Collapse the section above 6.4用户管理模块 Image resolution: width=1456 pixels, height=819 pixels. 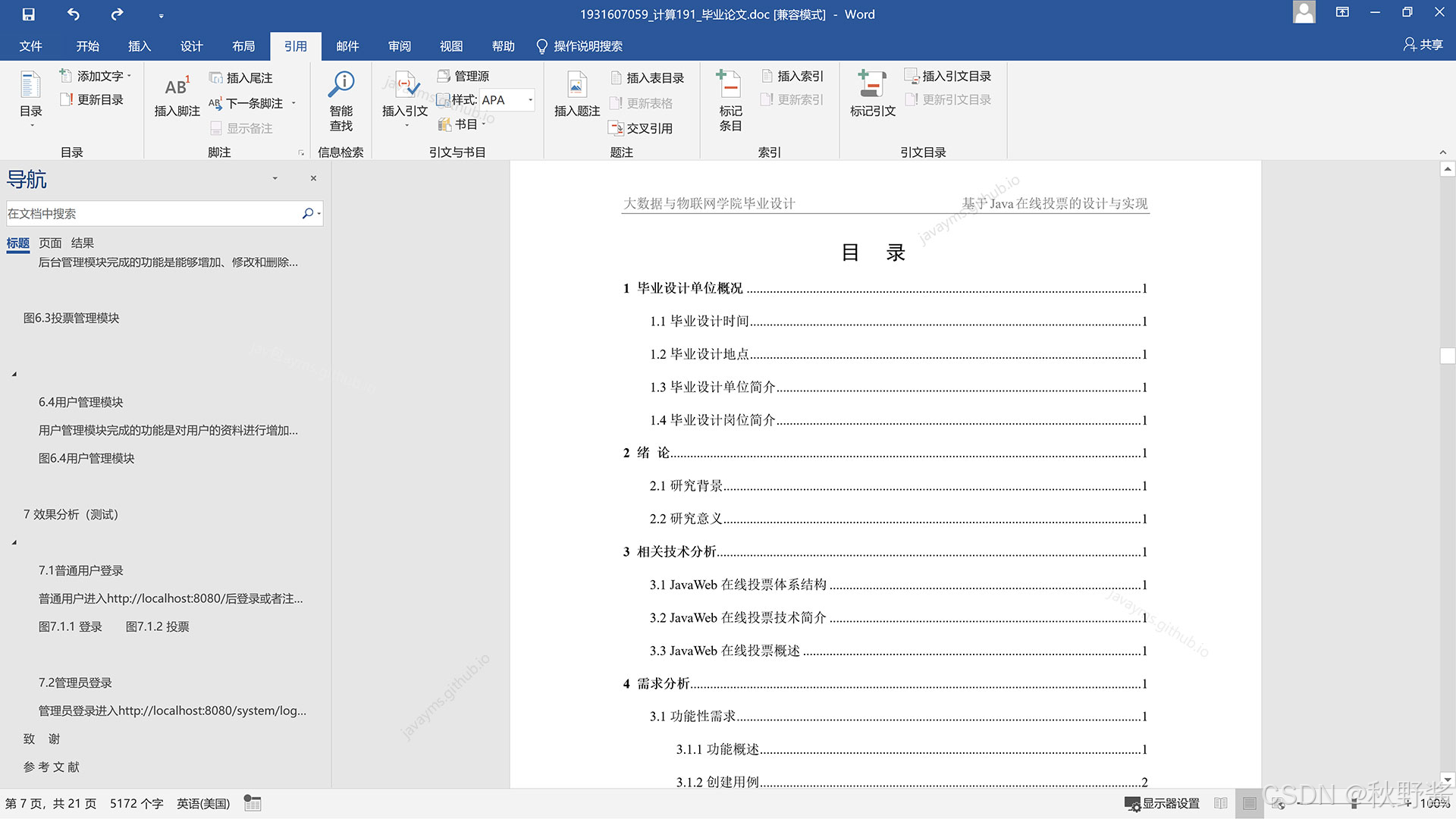pyautogui.click(x=14, y=375)
